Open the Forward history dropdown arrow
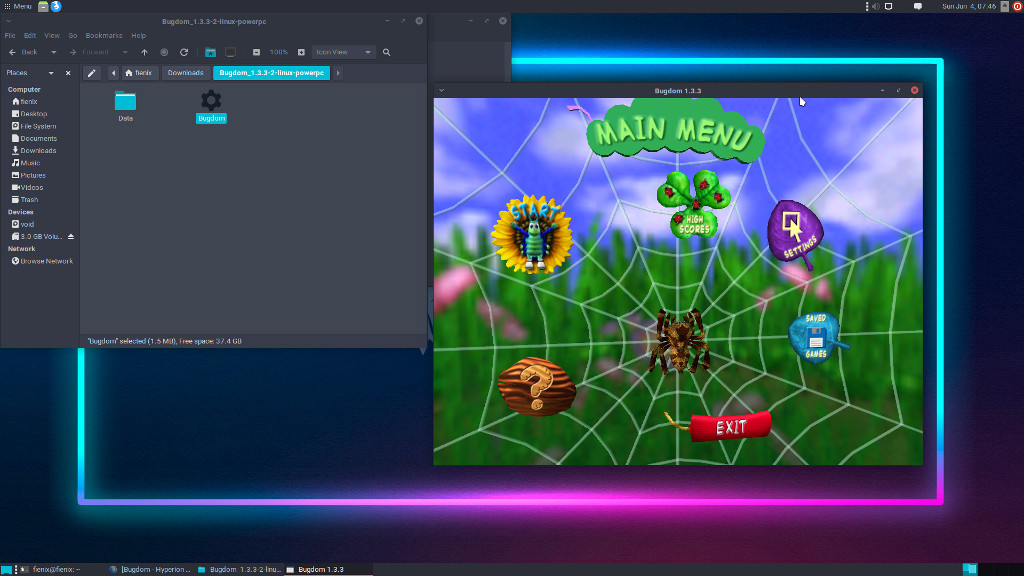The image size is (1024, 576). tap(125, 52)
